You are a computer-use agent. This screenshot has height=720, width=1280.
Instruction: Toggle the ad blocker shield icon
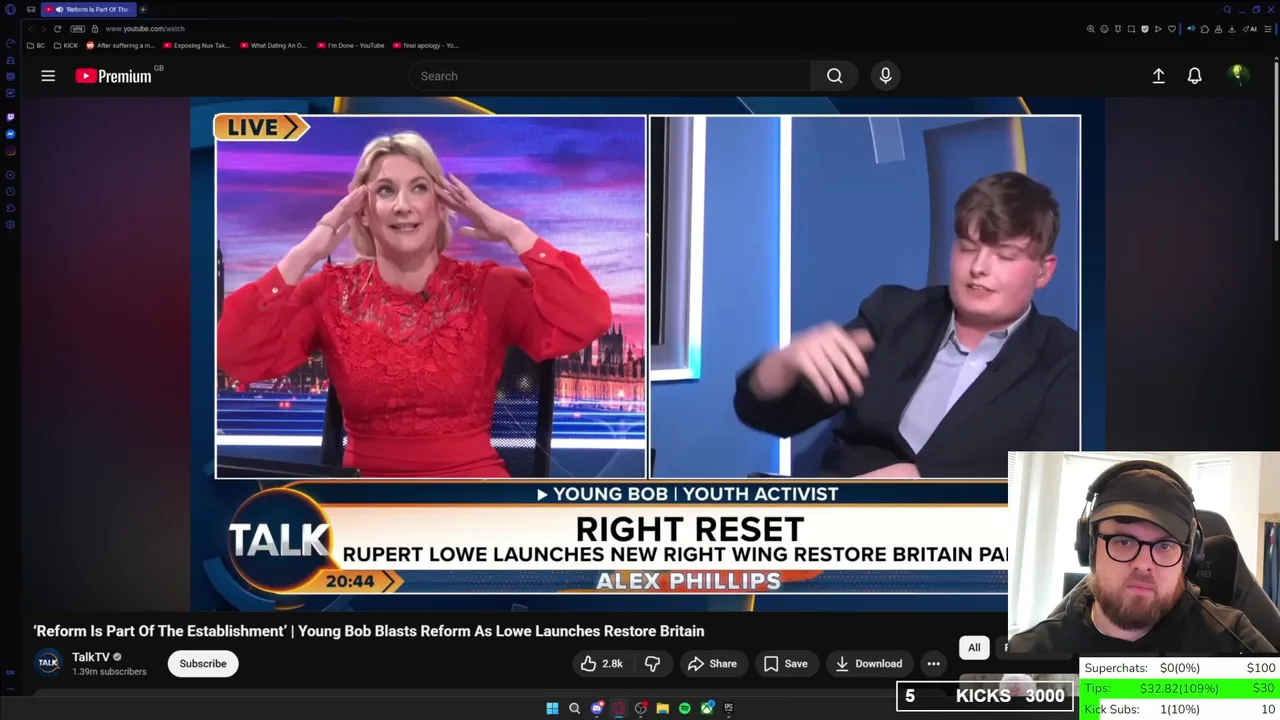[1145, 29]
